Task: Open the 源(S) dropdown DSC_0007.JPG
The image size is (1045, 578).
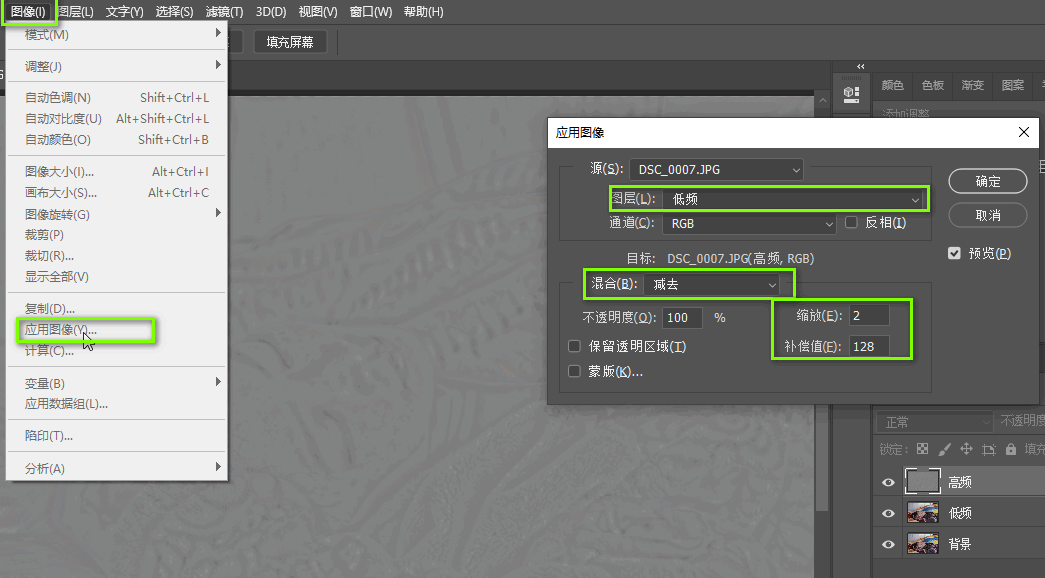Action: click(716, 169)
